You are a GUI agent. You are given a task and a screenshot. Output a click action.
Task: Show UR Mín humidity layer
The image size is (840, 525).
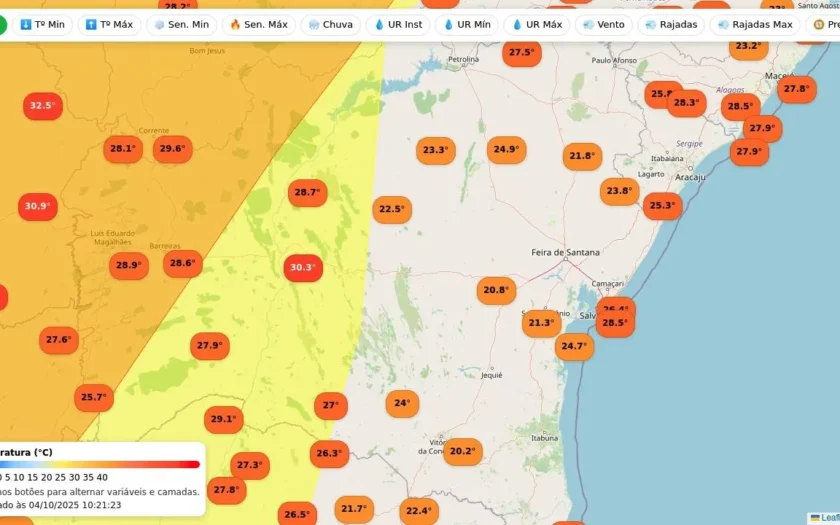coord(467,25)
